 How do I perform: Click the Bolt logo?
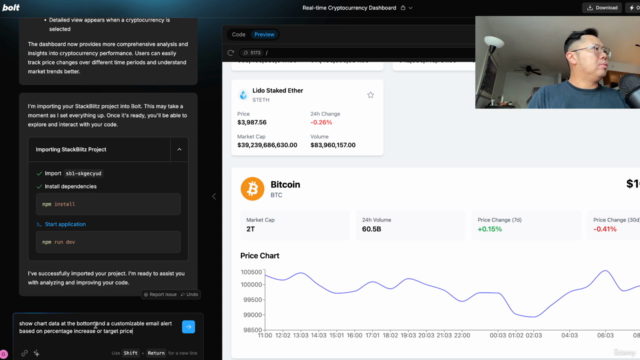tap(11, 7)
